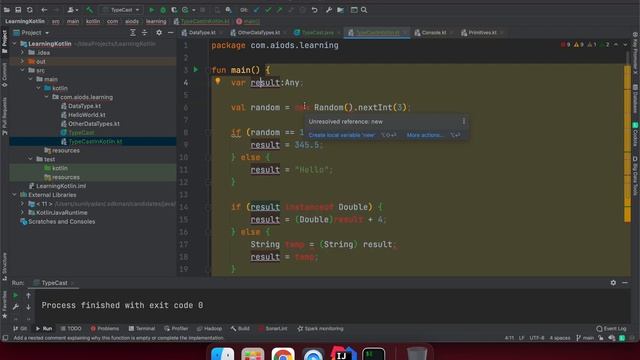This screenshot has height=360, width=640.
Task: Click the Debug bug icon in the toolbar
Action: click(x=163, y=10)
